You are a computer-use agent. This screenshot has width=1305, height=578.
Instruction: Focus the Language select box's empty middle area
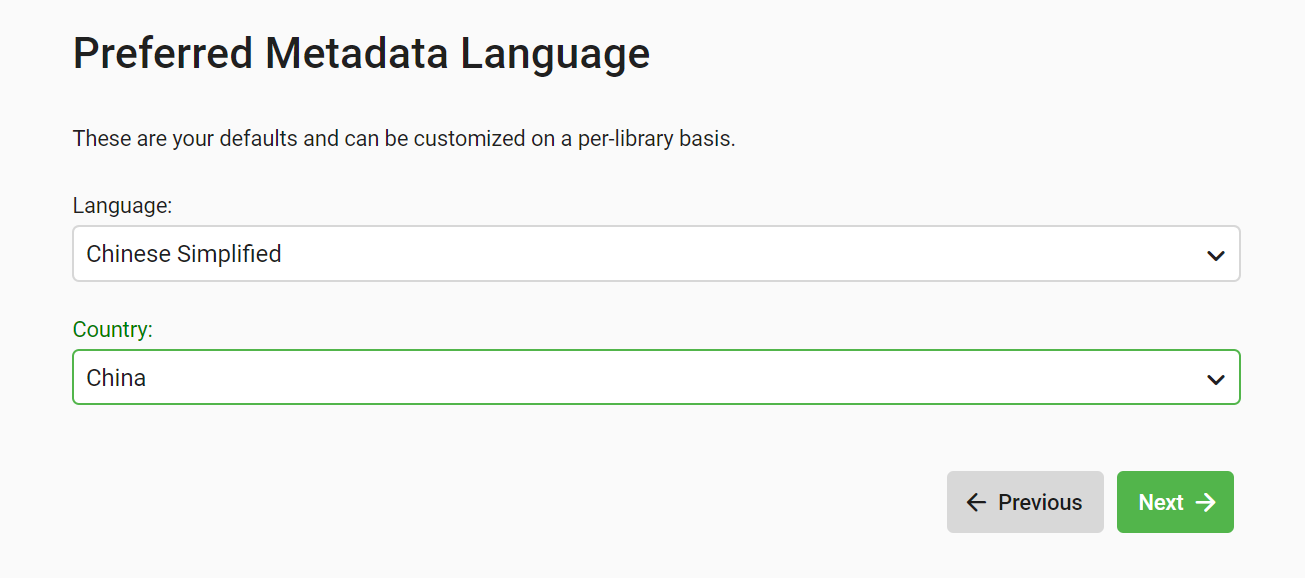pos(700,254)
